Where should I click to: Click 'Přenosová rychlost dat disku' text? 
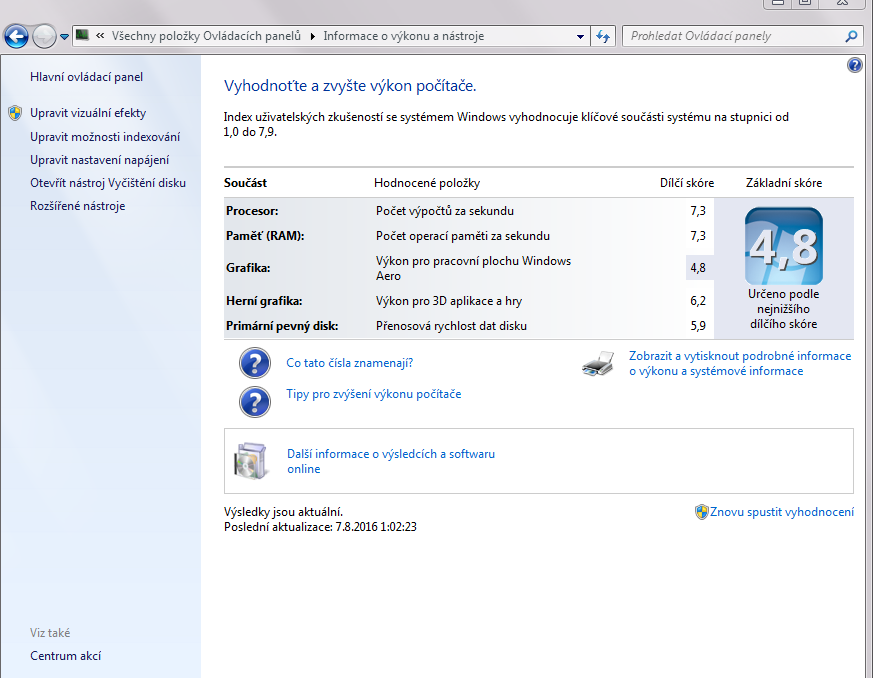(452, 326)
